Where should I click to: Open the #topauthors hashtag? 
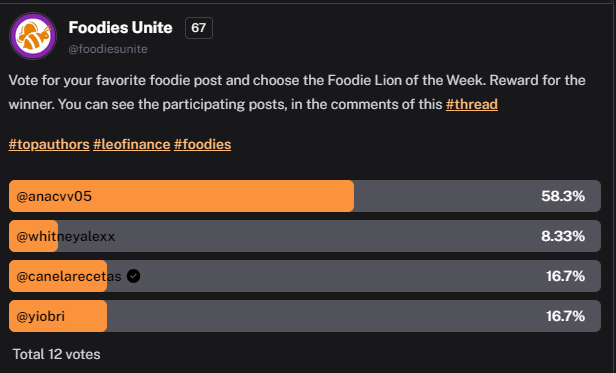click(49, 144)
